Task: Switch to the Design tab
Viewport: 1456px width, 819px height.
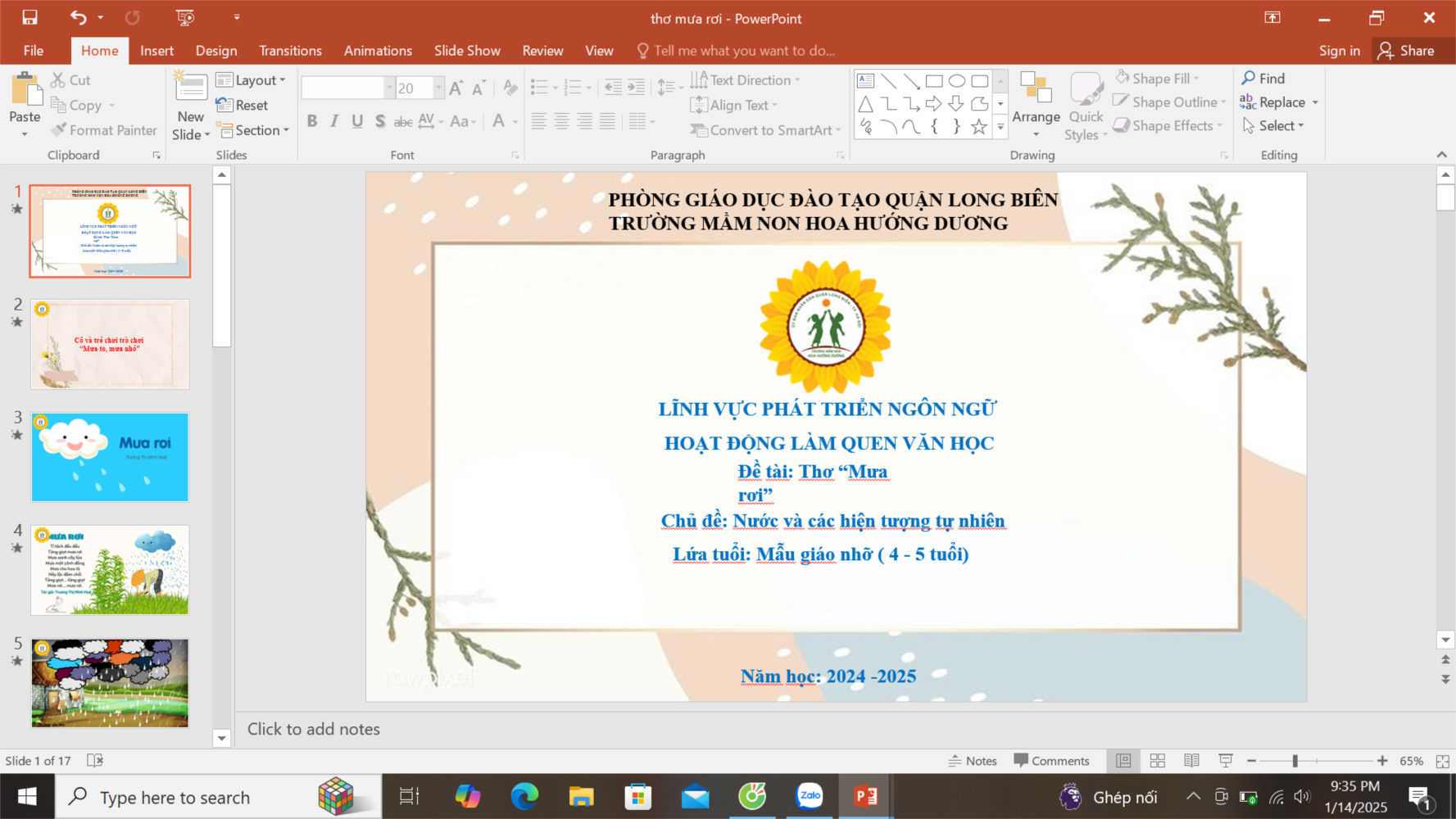Action: pyautogui.click(x=216, y=51)
